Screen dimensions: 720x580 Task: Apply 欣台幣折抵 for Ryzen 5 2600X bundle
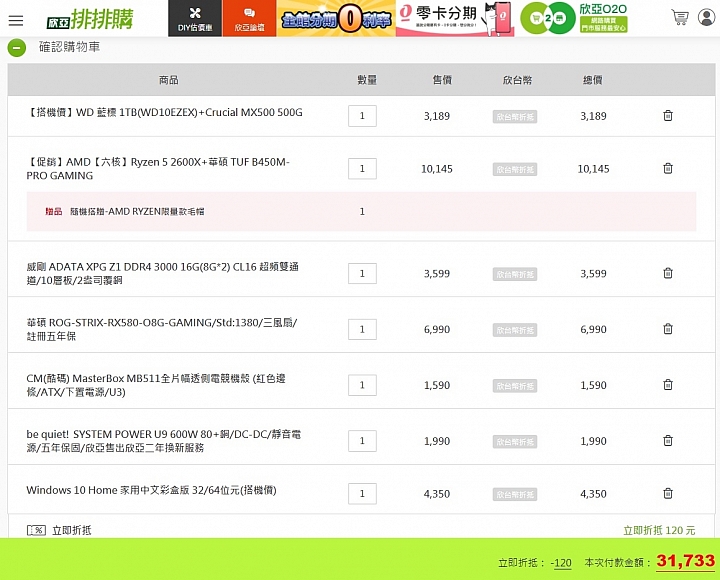(515, 169)
